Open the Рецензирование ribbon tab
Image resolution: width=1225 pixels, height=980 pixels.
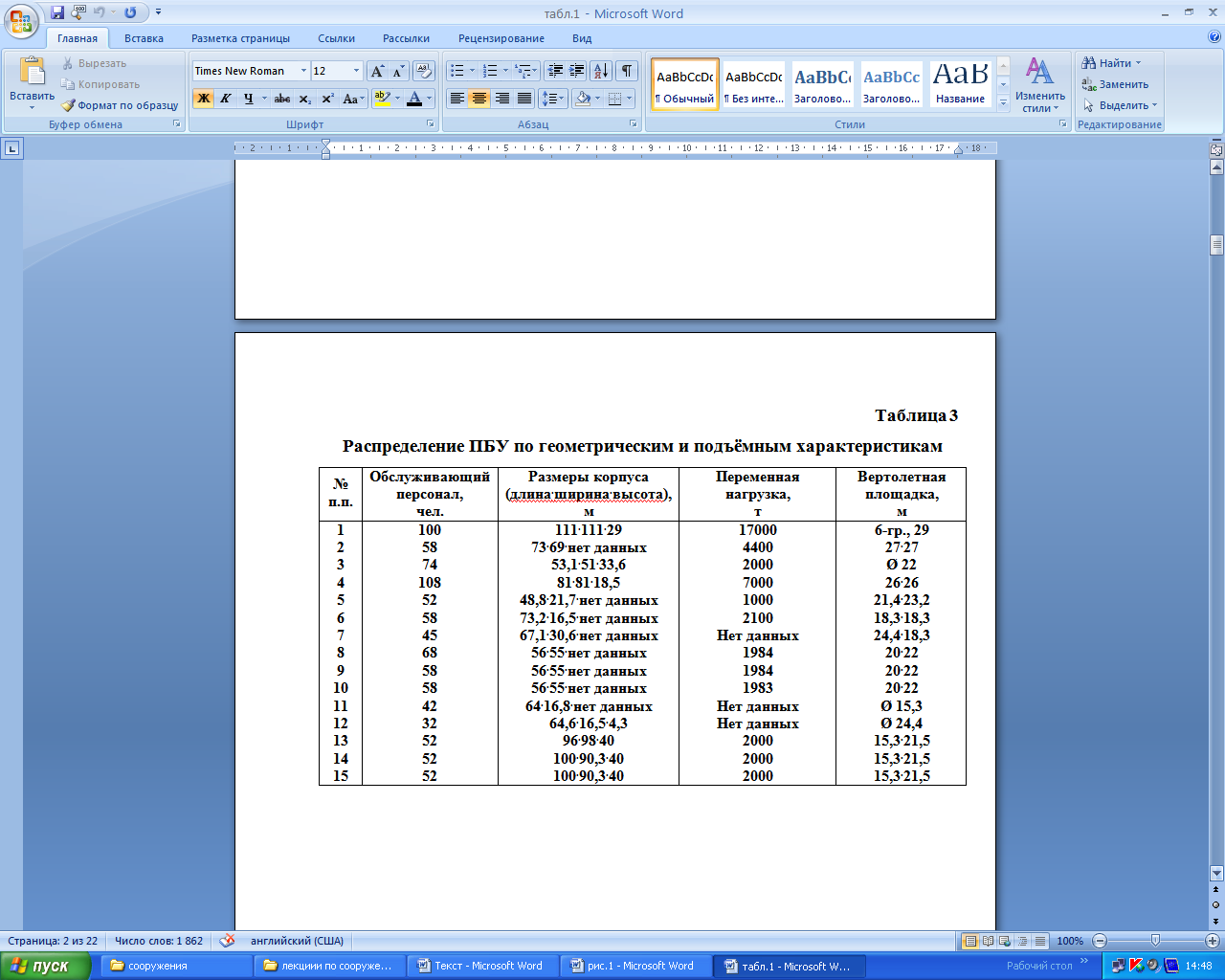pyautogui.click(x=501, y=38)
